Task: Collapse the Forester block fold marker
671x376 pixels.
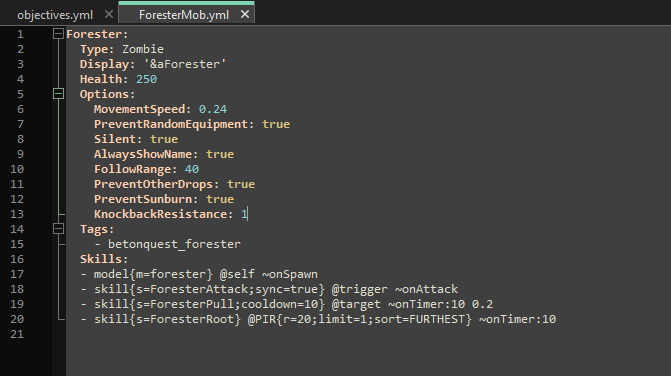Action: 59,34
